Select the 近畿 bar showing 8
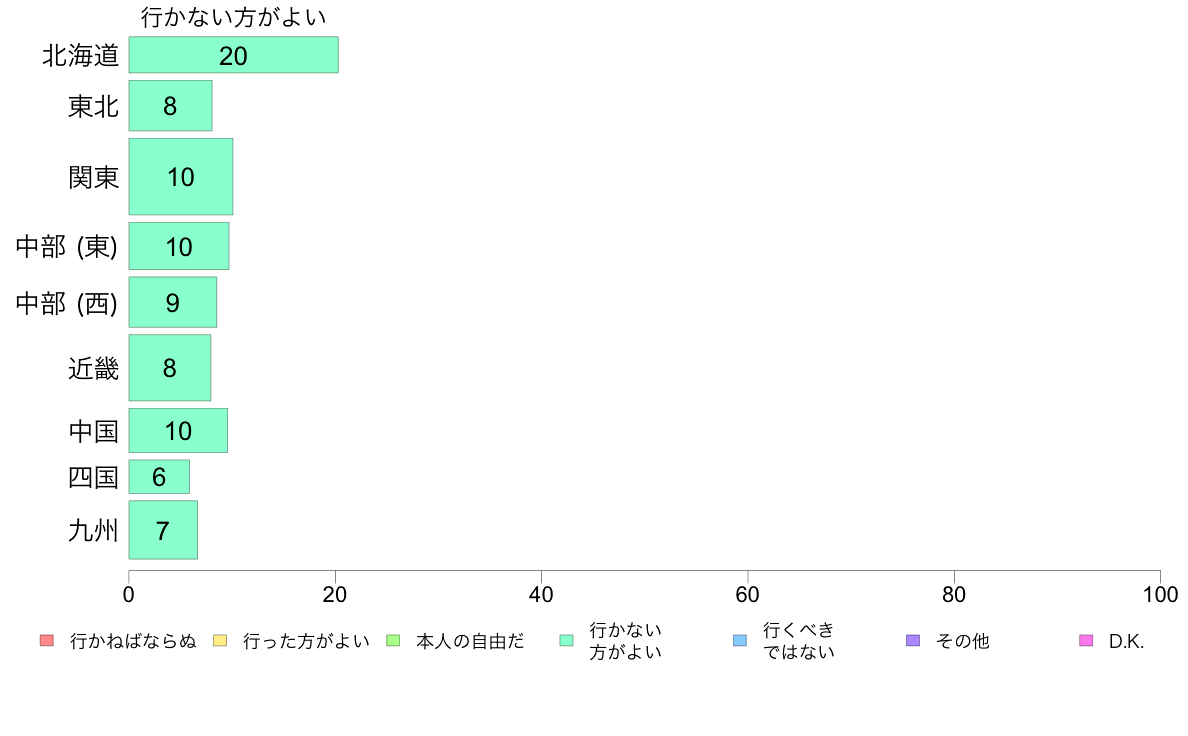The height and width of the screenshot is (736, 1188). pos(170,368)
